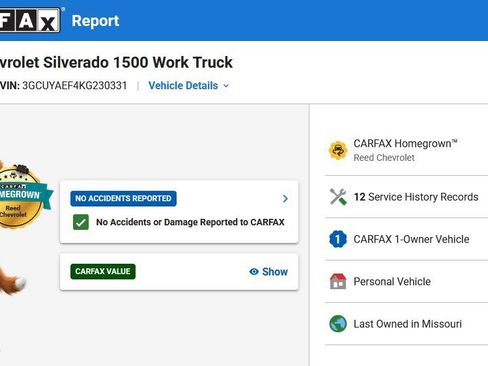Expand accident details with right chevron arrow

click(285, 199)
